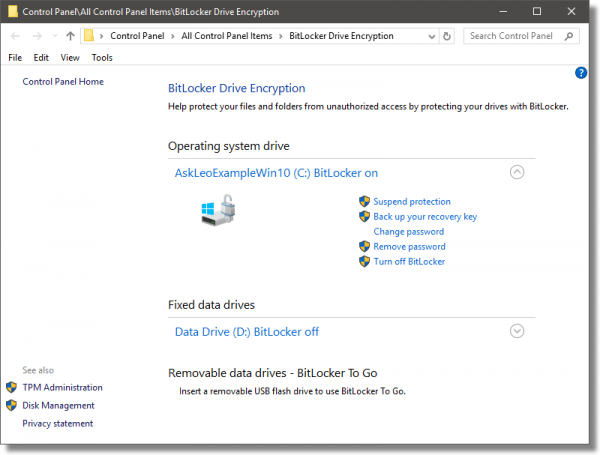Expand chevron after All Control Panel Items
This screenshot has height=455, width=600.
coord(281,36)
